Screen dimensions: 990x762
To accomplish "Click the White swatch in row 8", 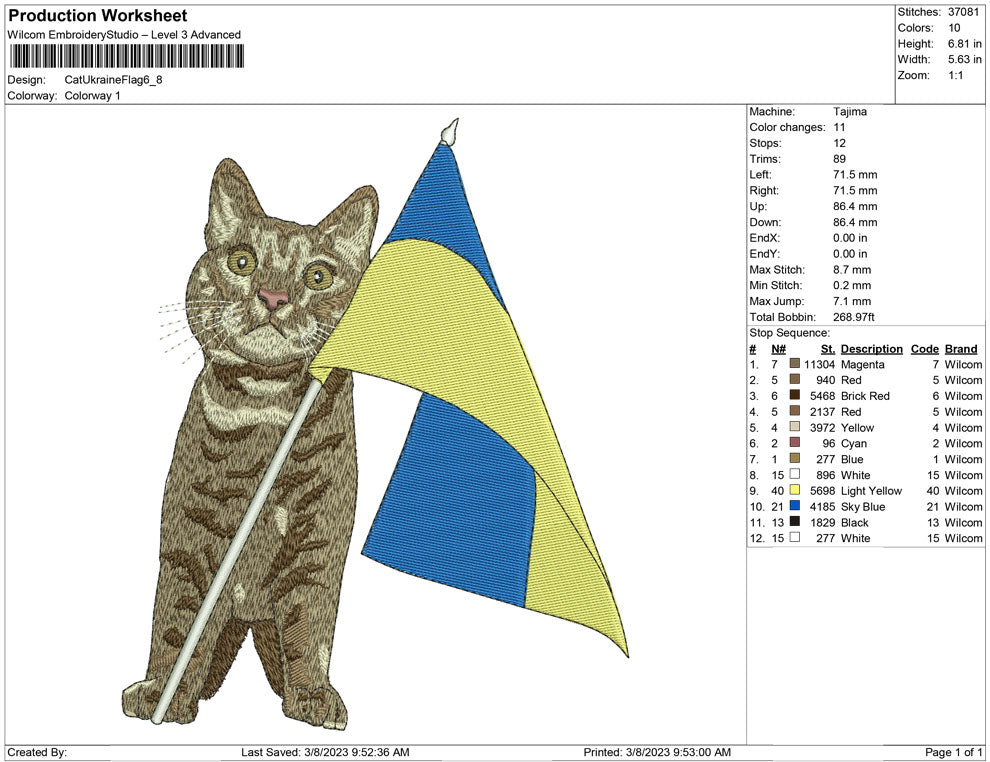I will coord(795,474).
